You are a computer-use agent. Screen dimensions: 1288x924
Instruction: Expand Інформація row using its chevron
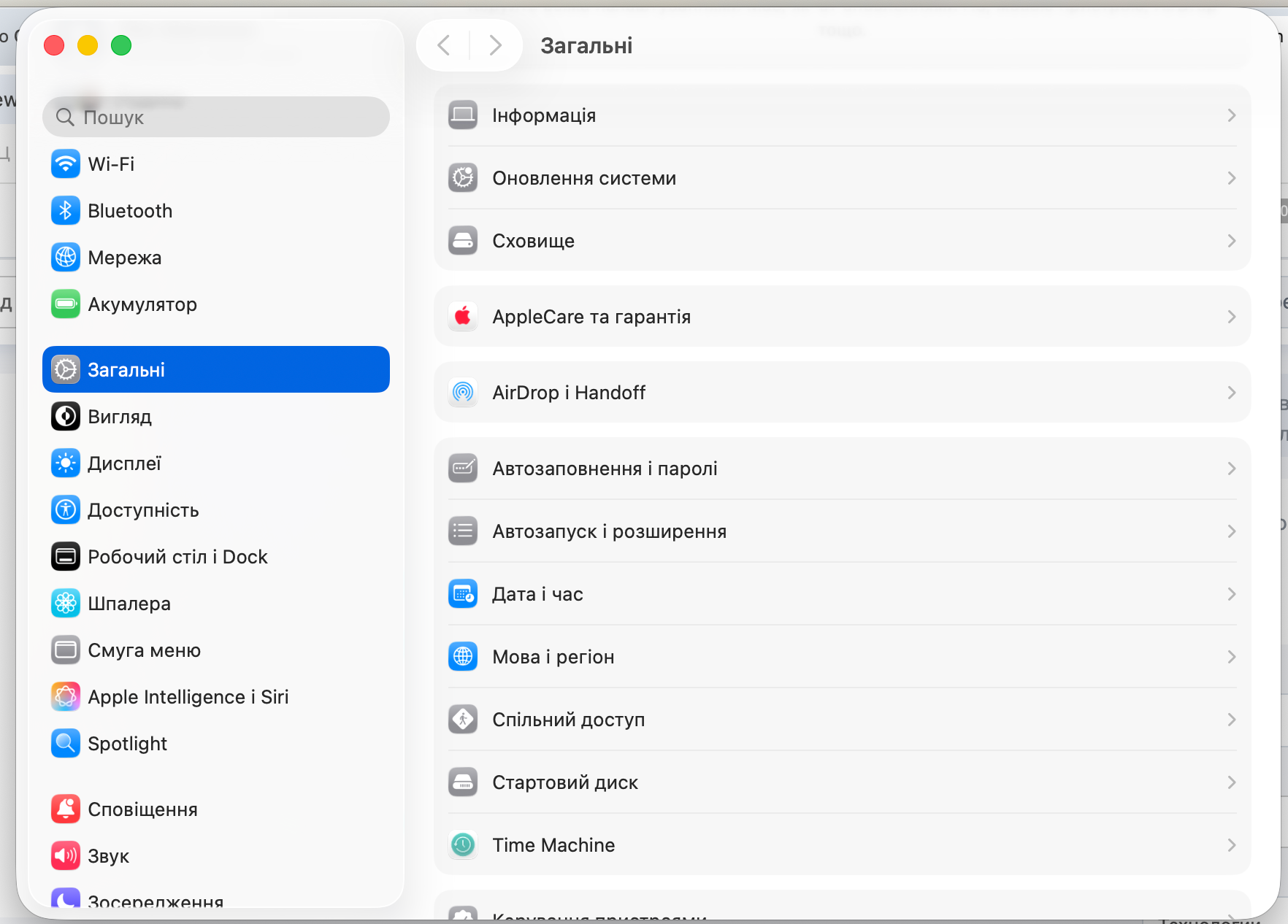click(x=1231, y=115)
